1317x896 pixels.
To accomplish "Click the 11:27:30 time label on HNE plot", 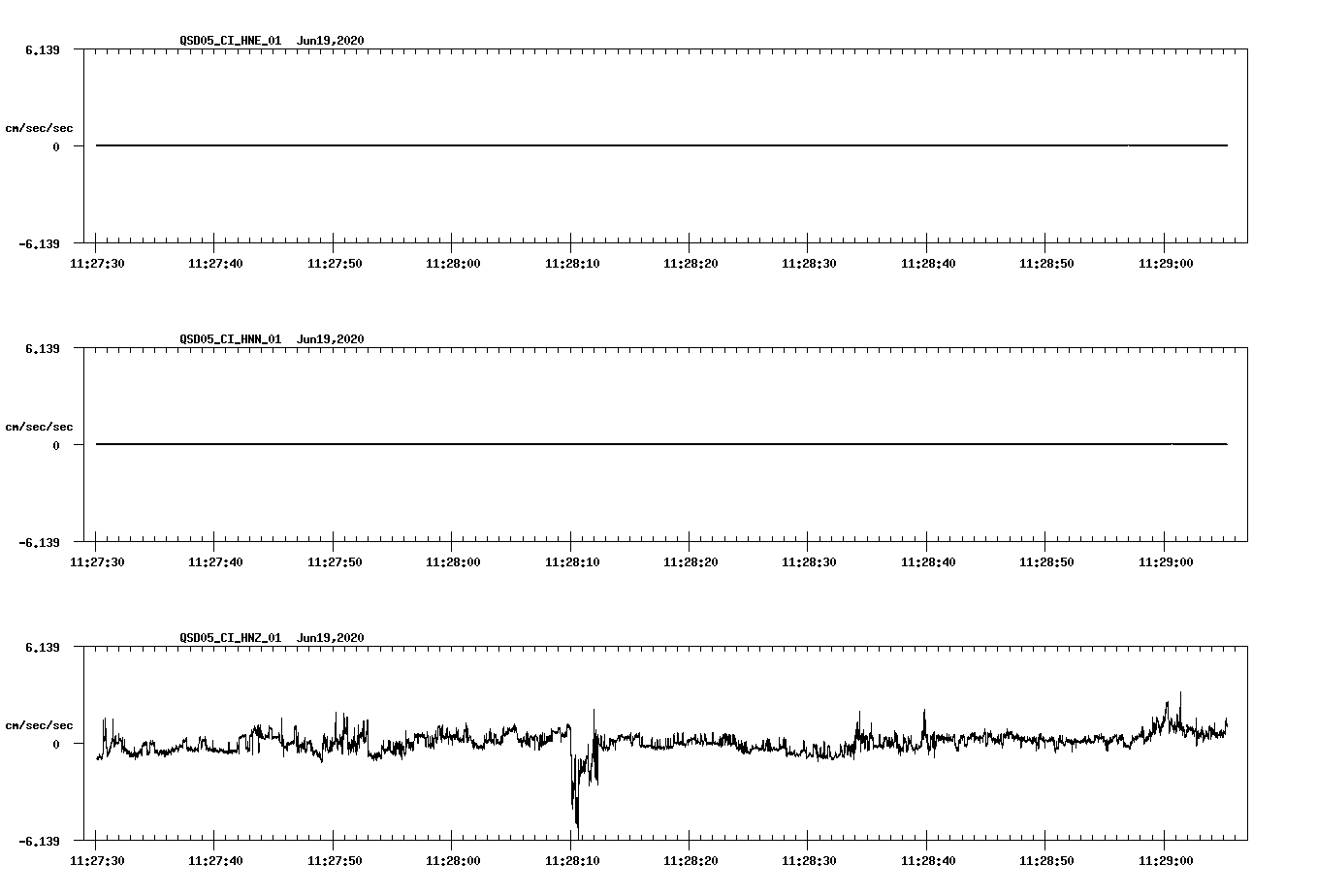I will 96,264.
